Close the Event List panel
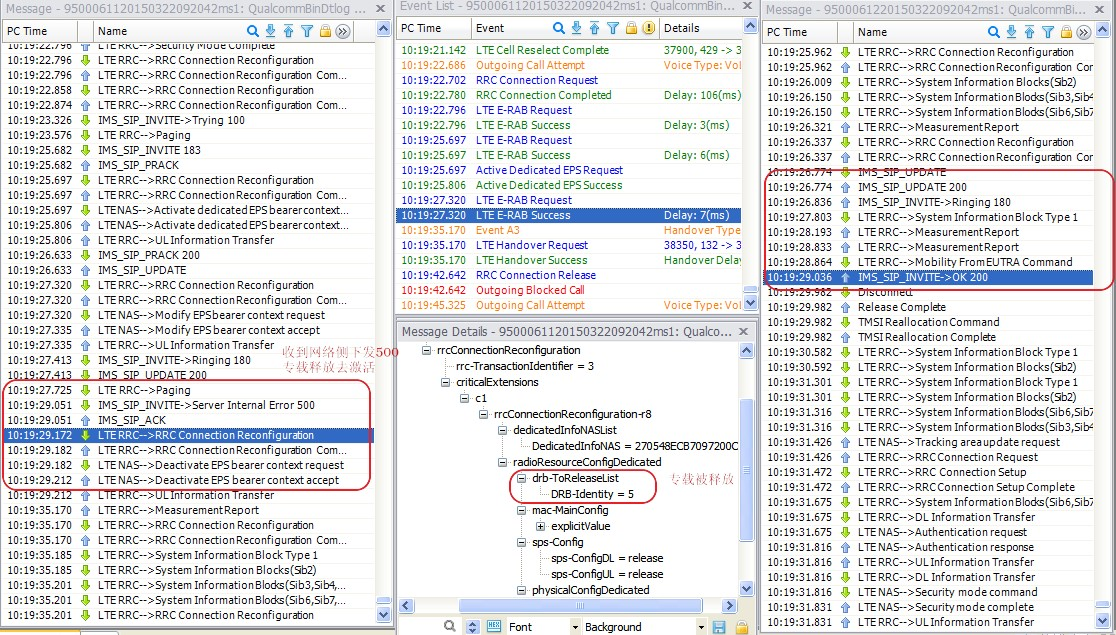The width and height of the screenshot is (1116, 635). (x=749, y=6)
